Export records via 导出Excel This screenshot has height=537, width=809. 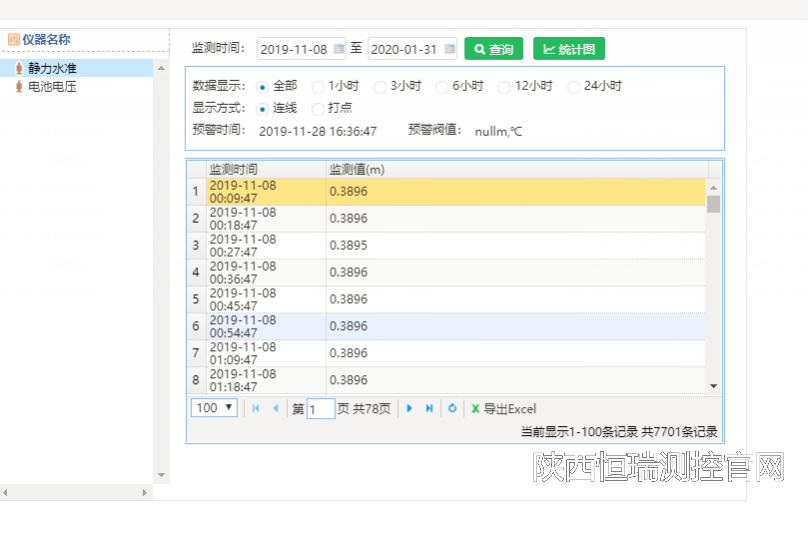point(504,408)
